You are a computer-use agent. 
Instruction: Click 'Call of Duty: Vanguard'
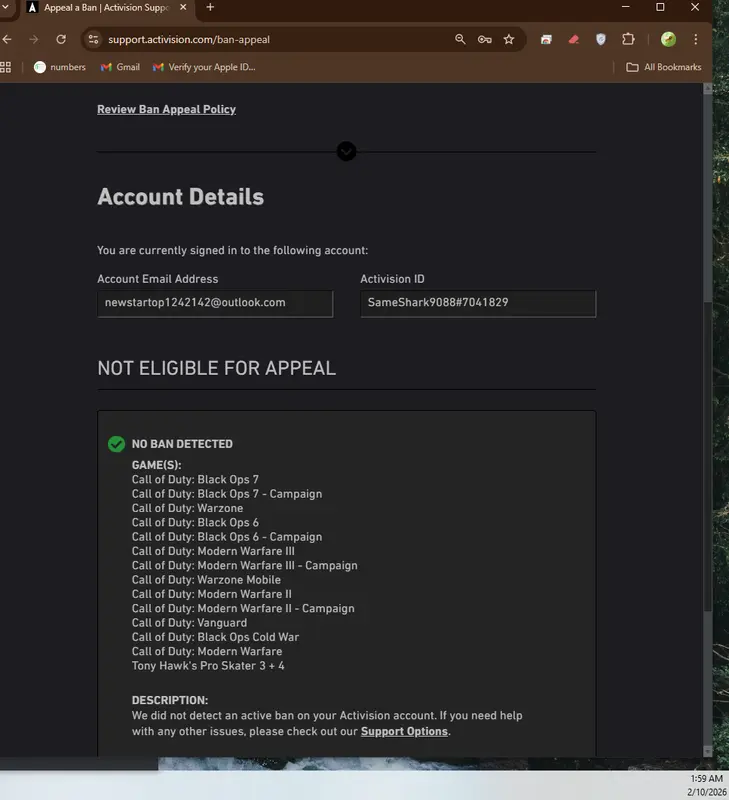189,622
